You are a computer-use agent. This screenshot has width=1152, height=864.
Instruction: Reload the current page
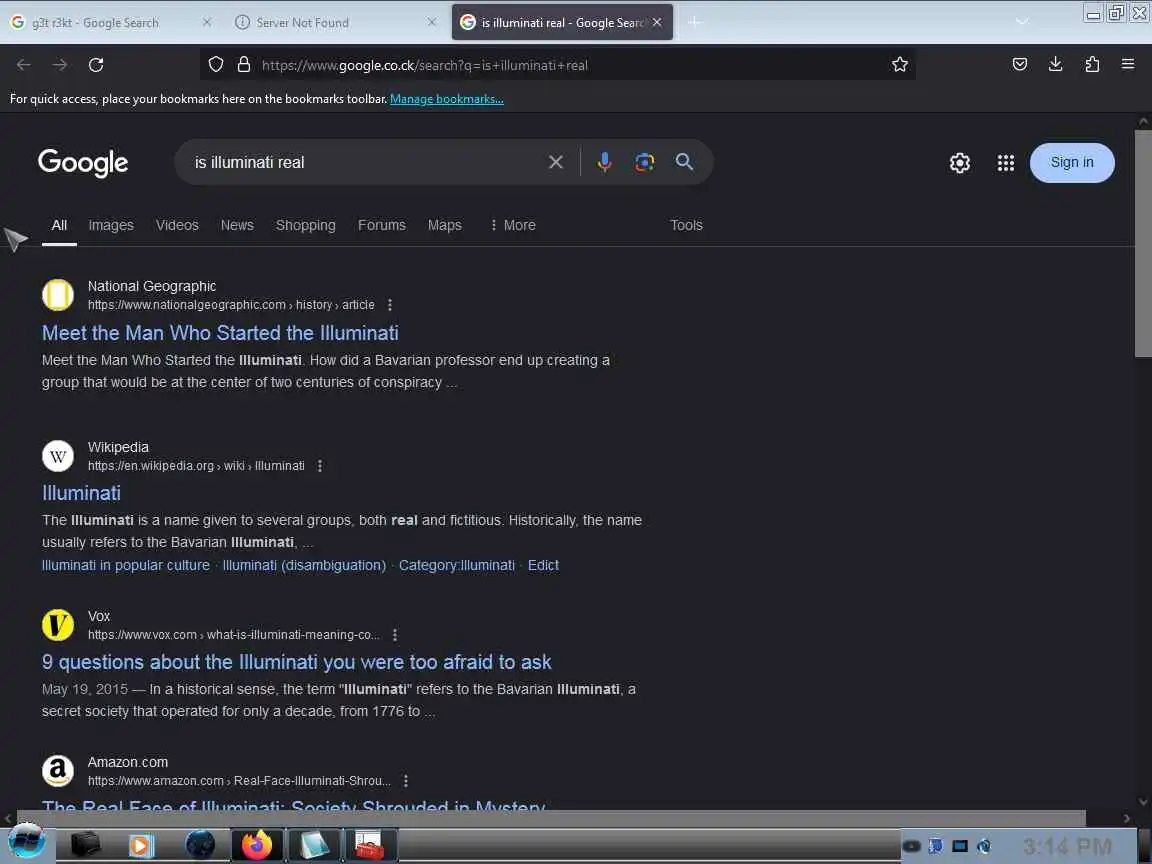(x=96, y=65)
